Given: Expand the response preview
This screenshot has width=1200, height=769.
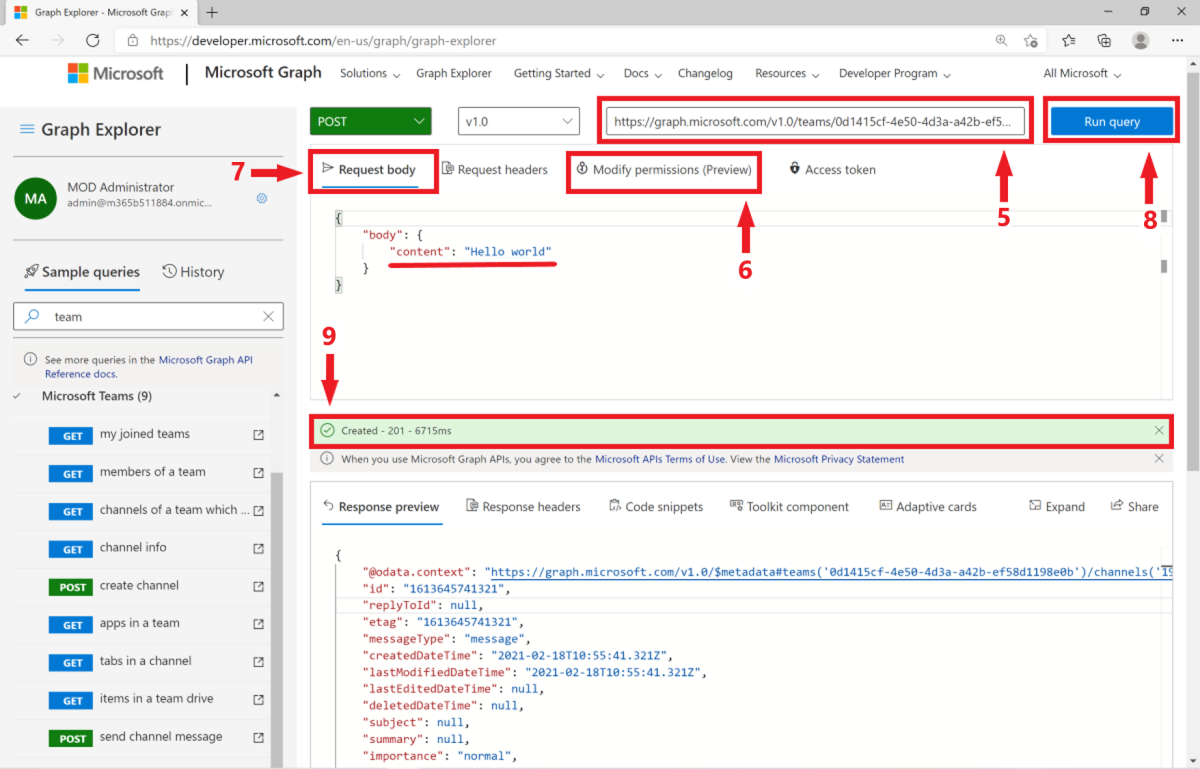Looking at the screenshot, I should (x=1056, y=506).
